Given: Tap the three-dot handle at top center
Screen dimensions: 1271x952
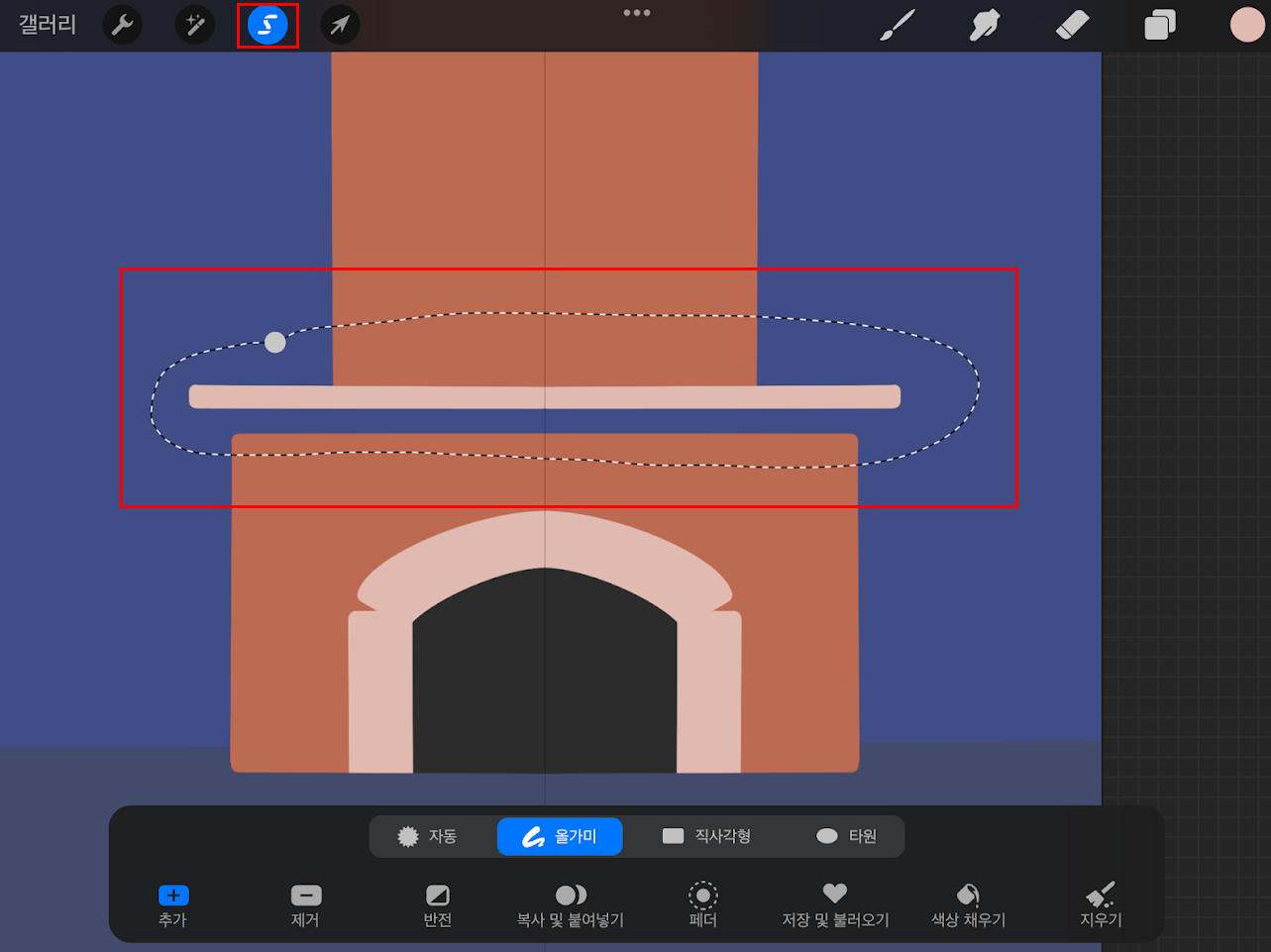Looking at the screenshot, I should [637, 13].
